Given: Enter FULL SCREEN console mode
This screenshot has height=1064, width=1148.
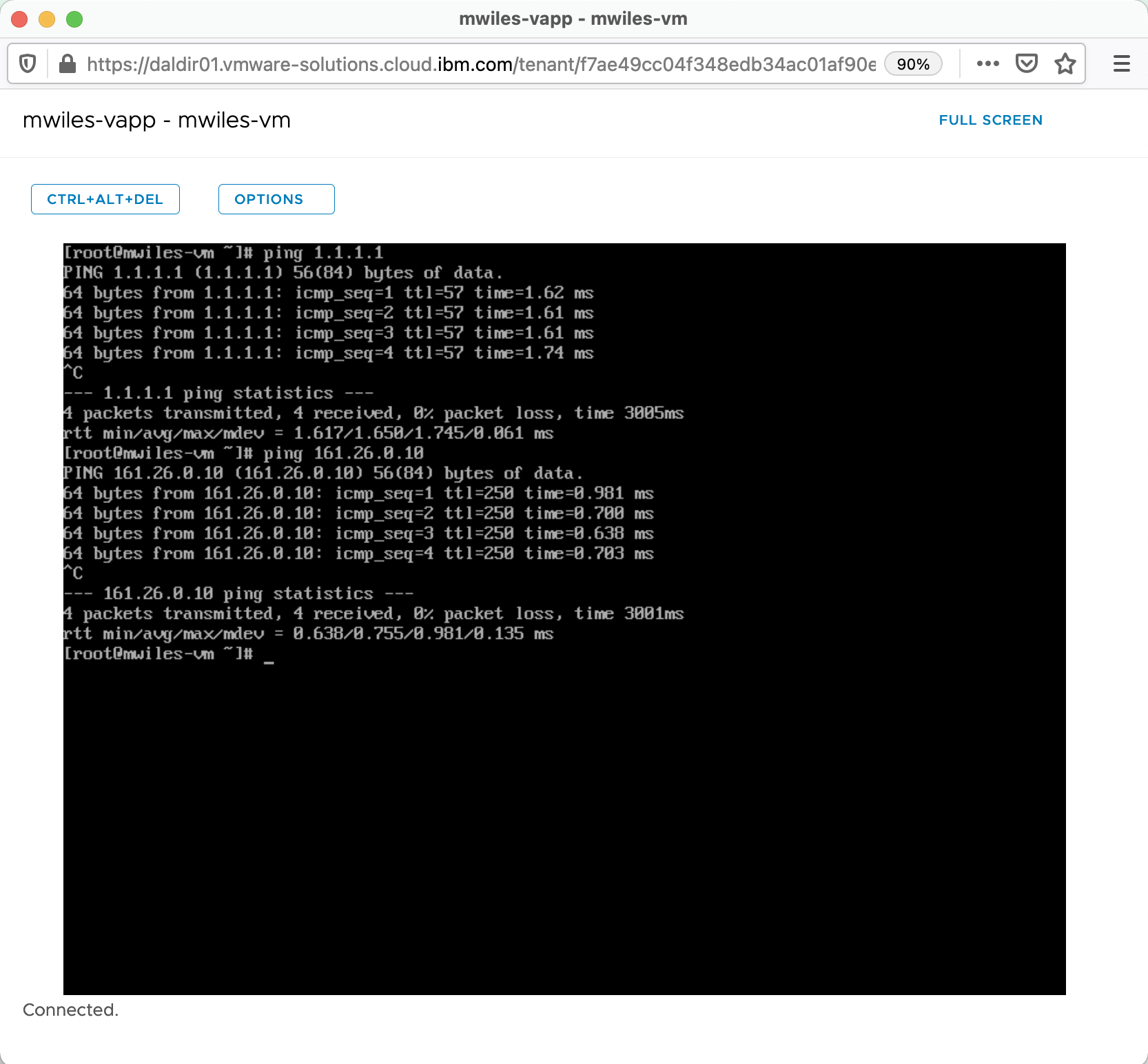Looking at the screenshot, I should point(990,120).
